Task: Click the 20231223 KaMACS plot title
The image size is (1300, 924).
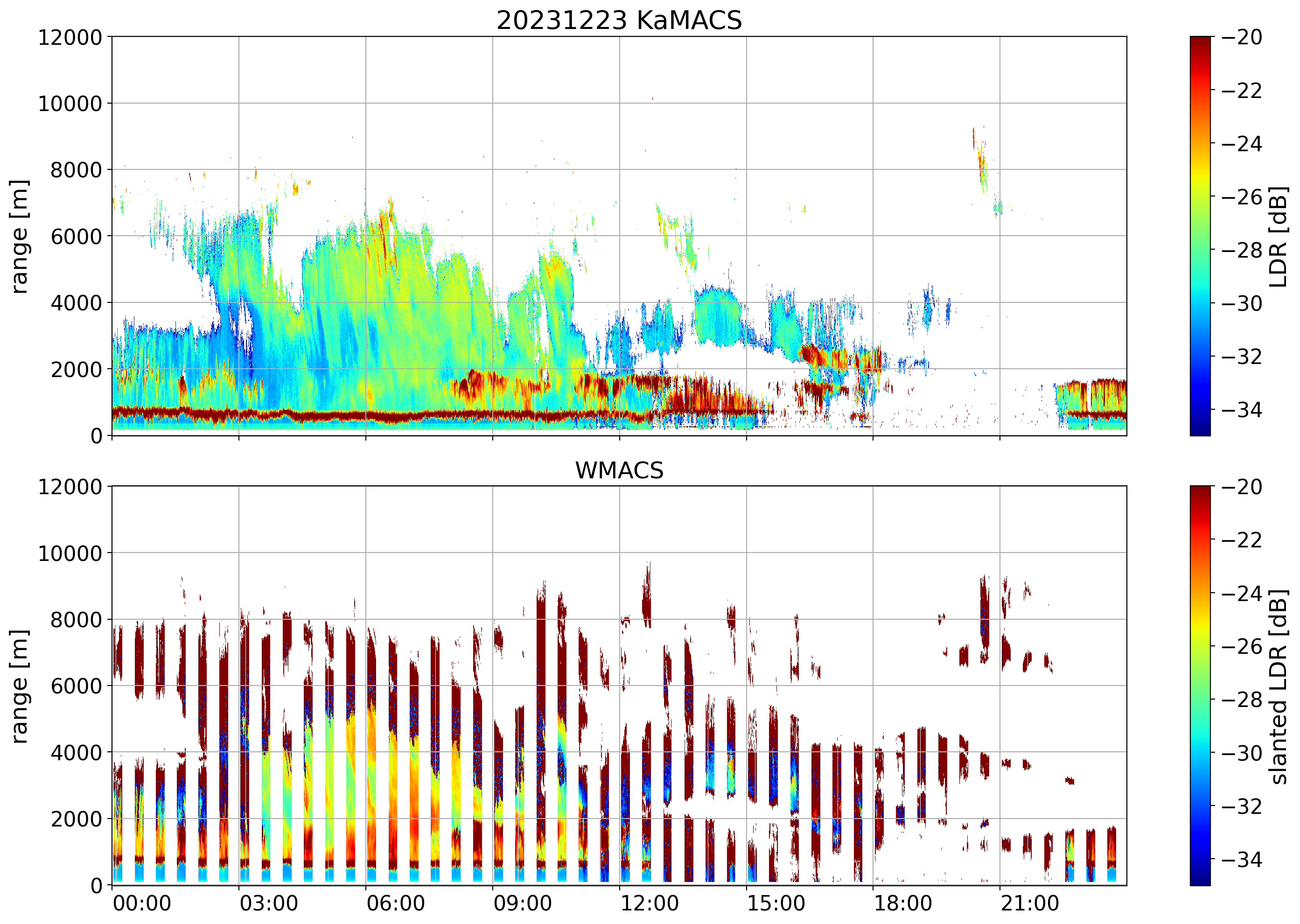Action: (619, 21)
